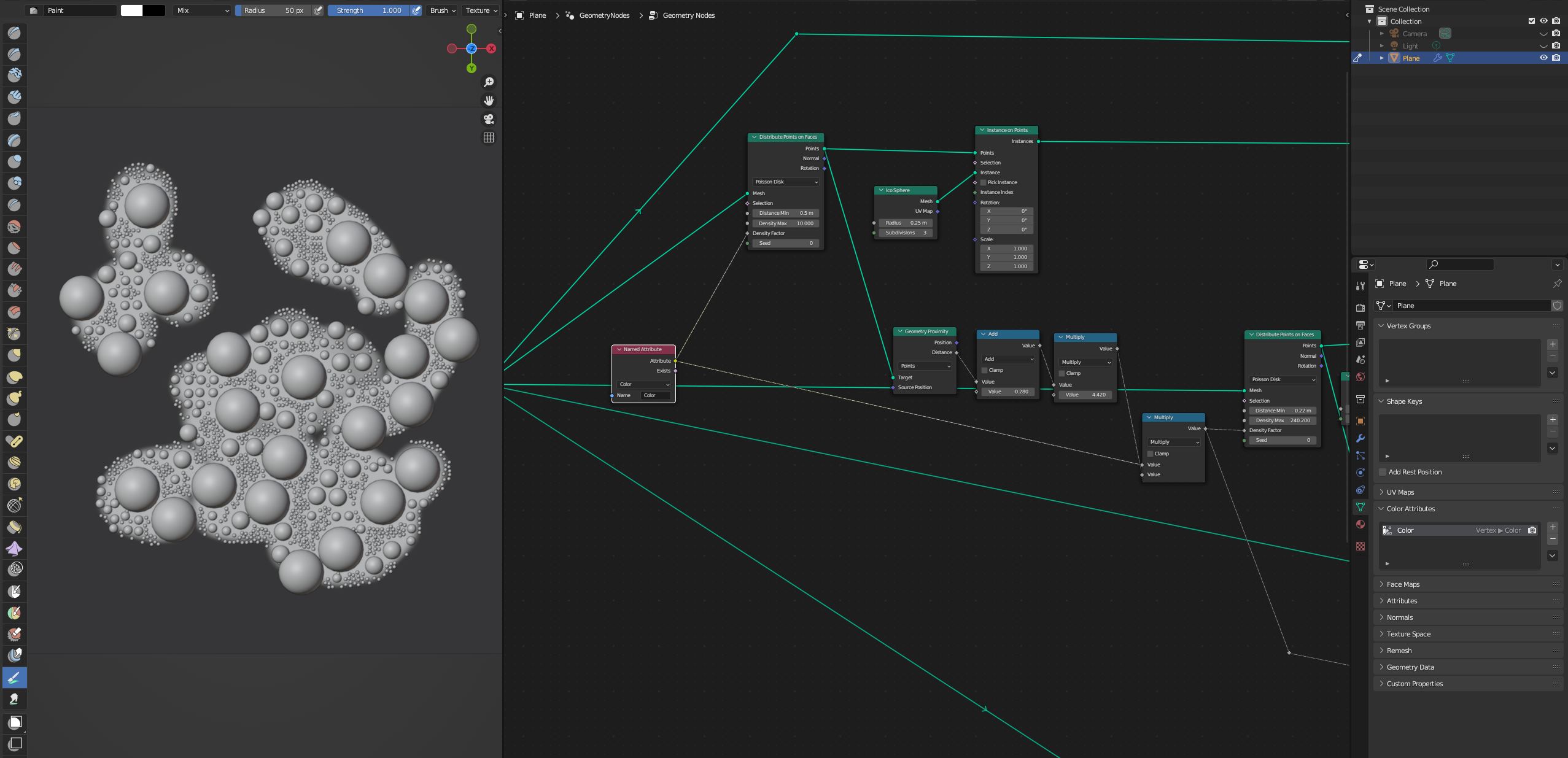This screenshot has height=758, width=1568.
Task: Add new color attribute with plus button
Action: (x=1553, y=527)
